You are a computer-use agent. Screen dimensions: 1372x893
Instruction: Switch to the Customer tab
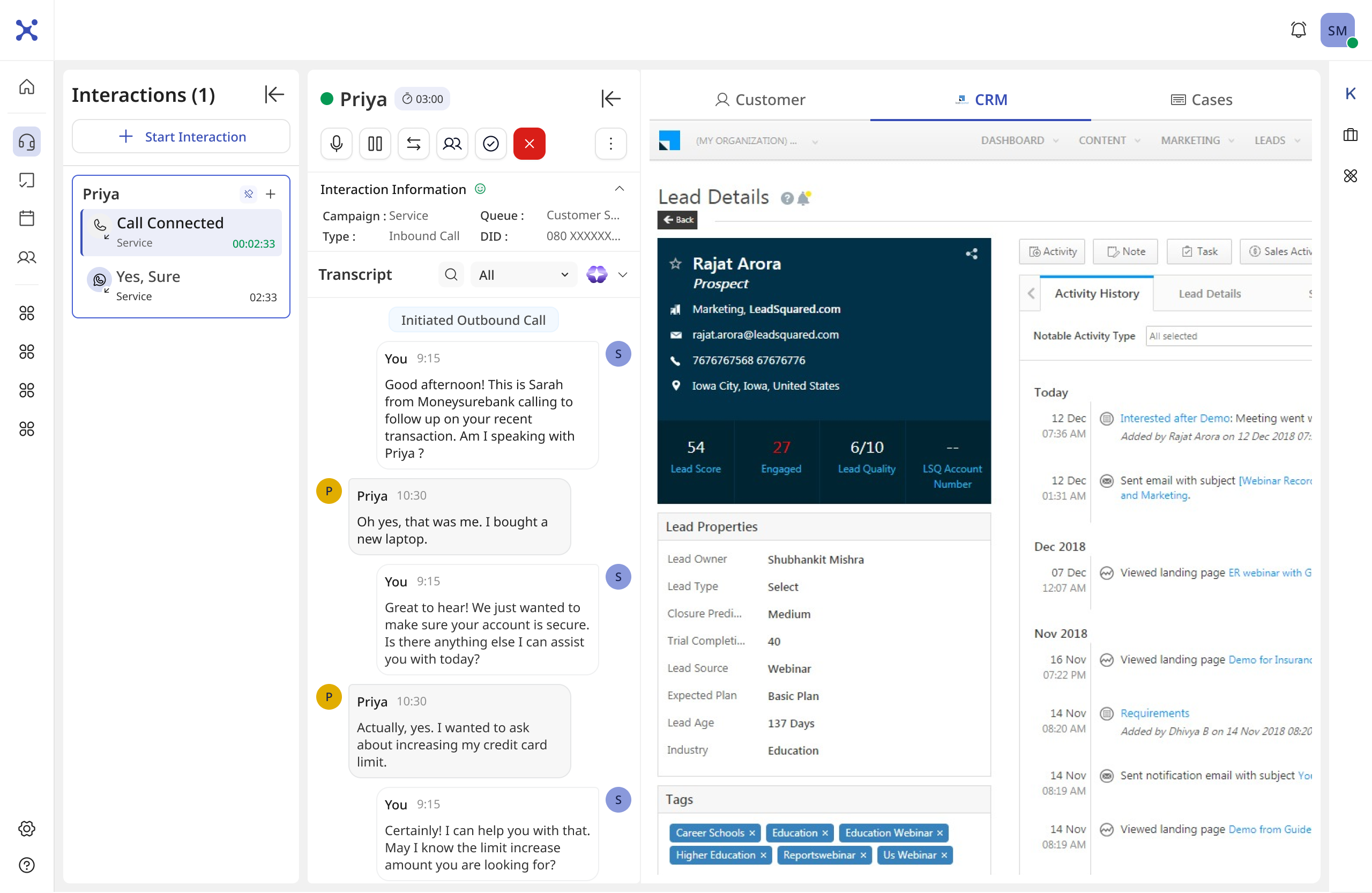(760, 100)
